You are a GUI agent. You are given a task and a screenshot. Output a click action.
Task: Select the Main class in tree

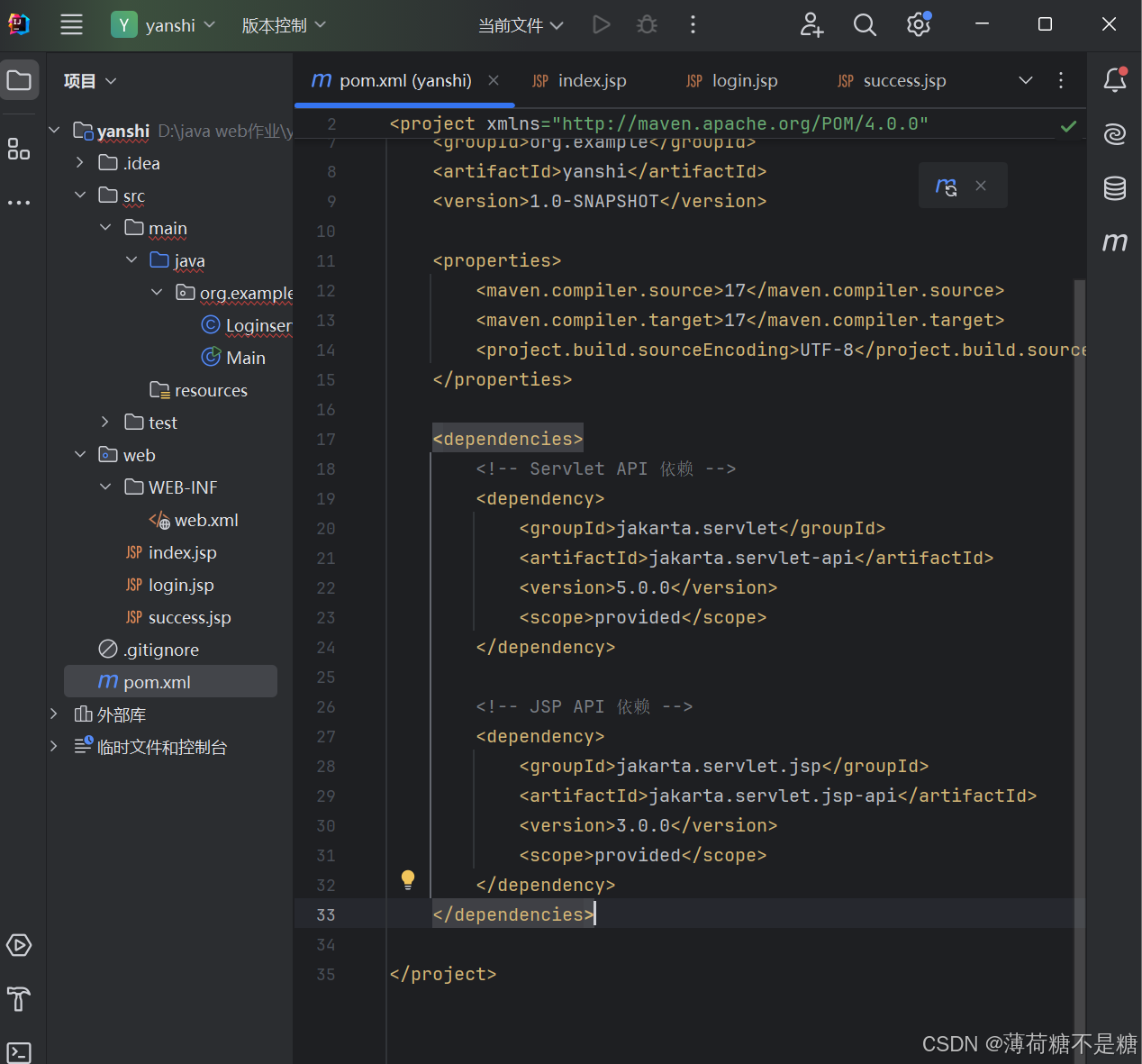(233, 358)
